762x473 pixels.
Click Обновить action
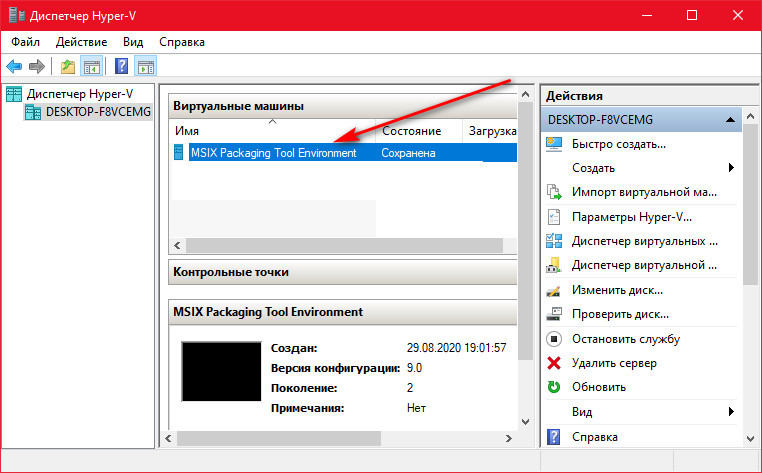[599, 387]
